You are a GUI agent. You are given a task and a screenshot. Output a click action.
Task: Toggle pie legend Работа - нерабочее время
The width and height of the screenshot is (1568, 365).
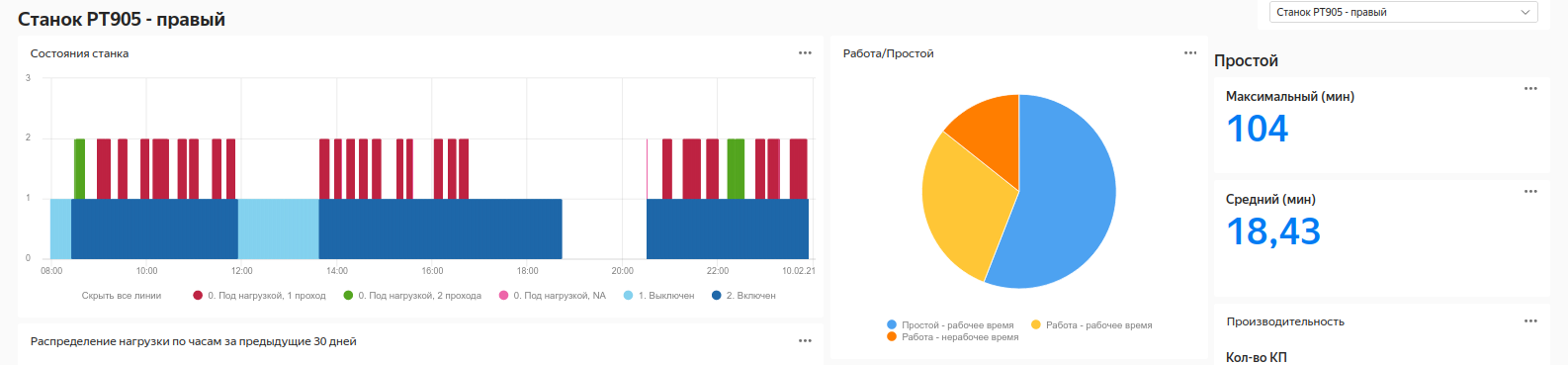952,337
